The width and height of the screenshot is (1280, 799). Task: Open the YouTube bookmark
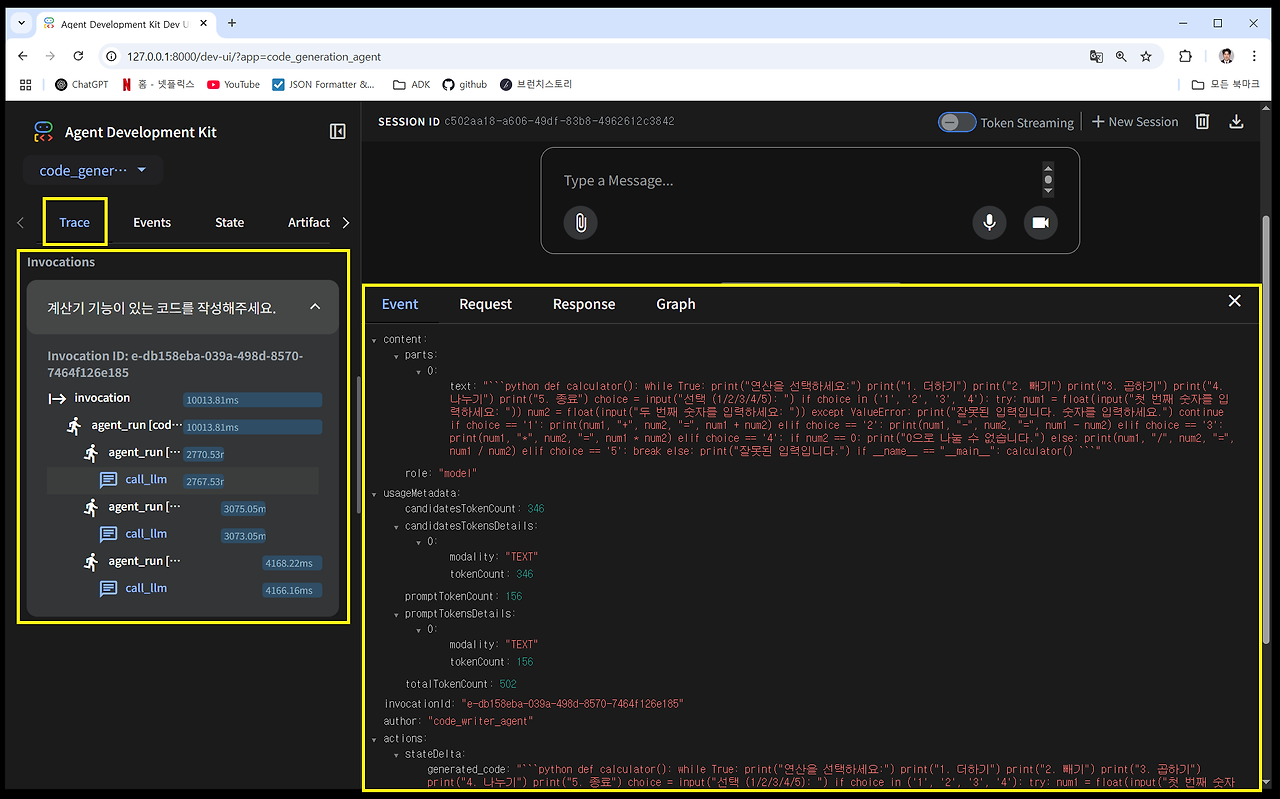click(x=233, y=85)
